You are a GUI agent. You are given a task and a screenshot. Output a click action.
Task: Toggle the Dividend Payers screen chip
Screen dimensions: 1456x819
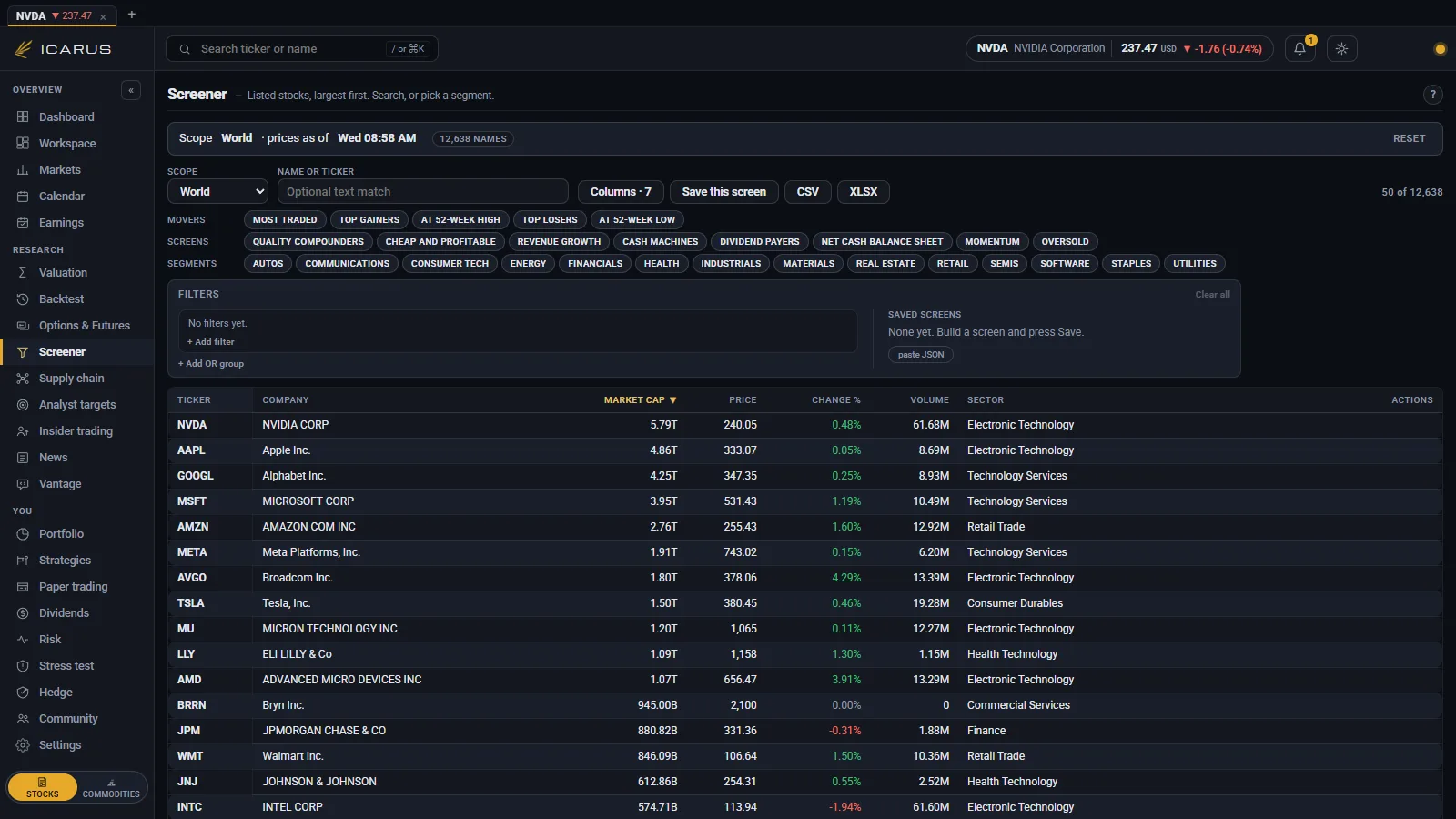759,241
